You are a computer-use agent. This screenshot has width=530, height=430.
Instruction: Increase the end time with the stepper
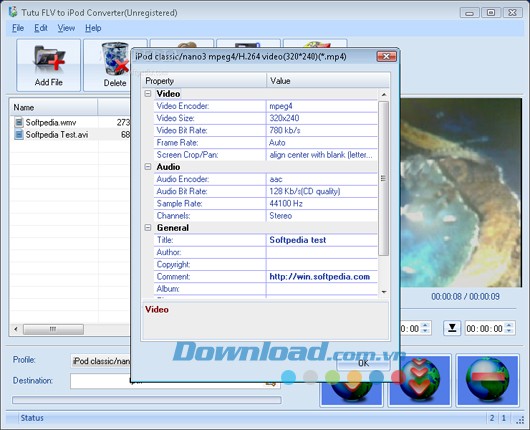509,325
